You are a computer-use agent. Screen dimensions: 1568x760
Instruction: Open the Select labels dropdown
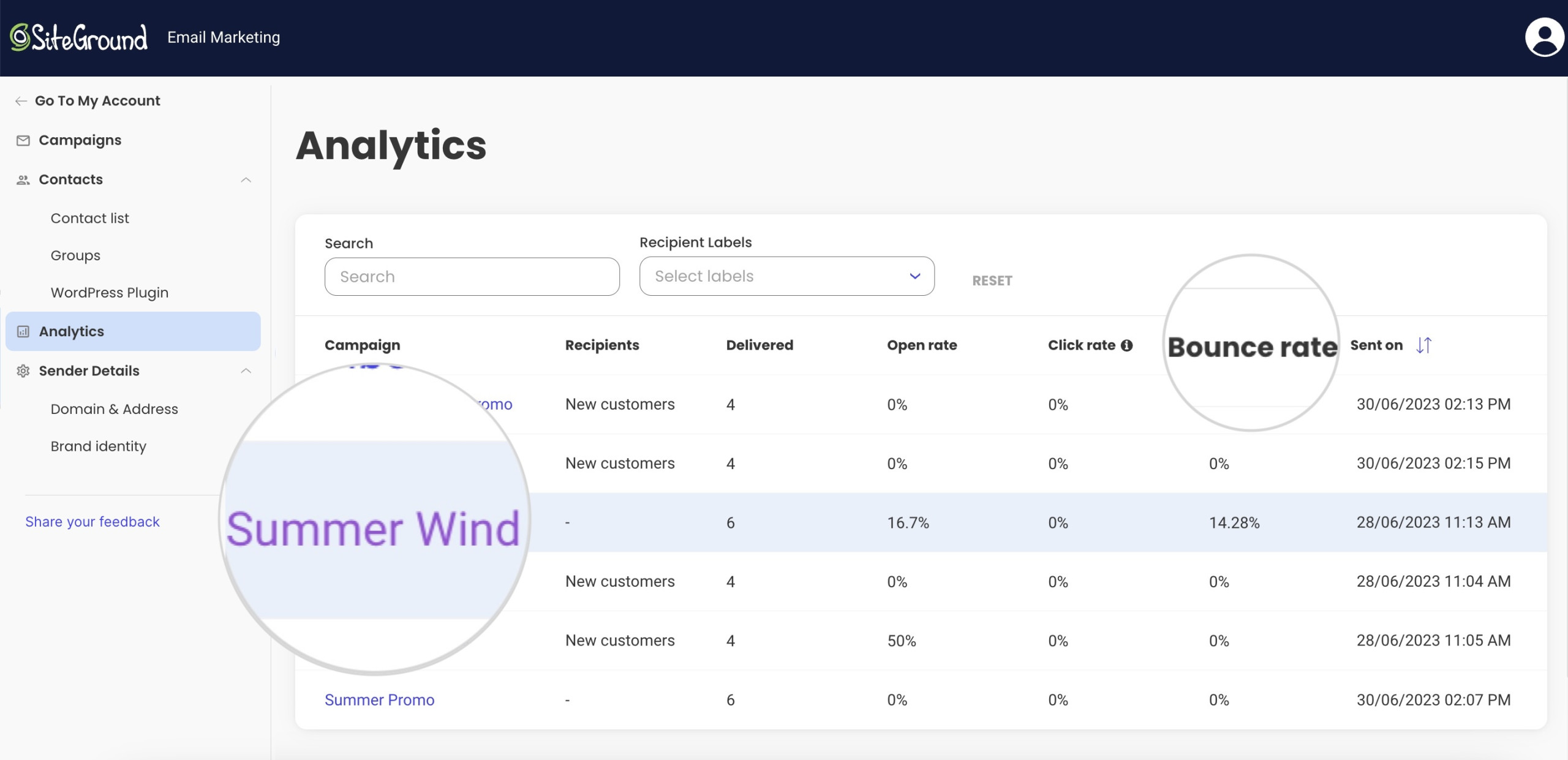pyautogui.click(x=786, y=276)
